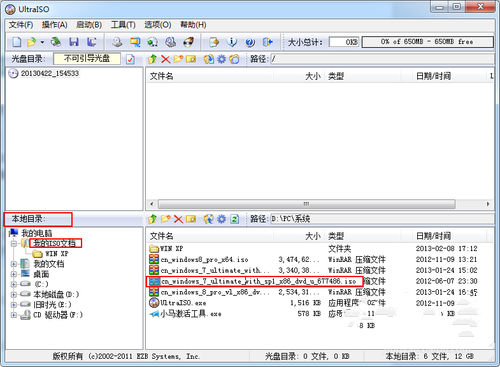Click Rename icon in disc toolbar

pos(191,59)
